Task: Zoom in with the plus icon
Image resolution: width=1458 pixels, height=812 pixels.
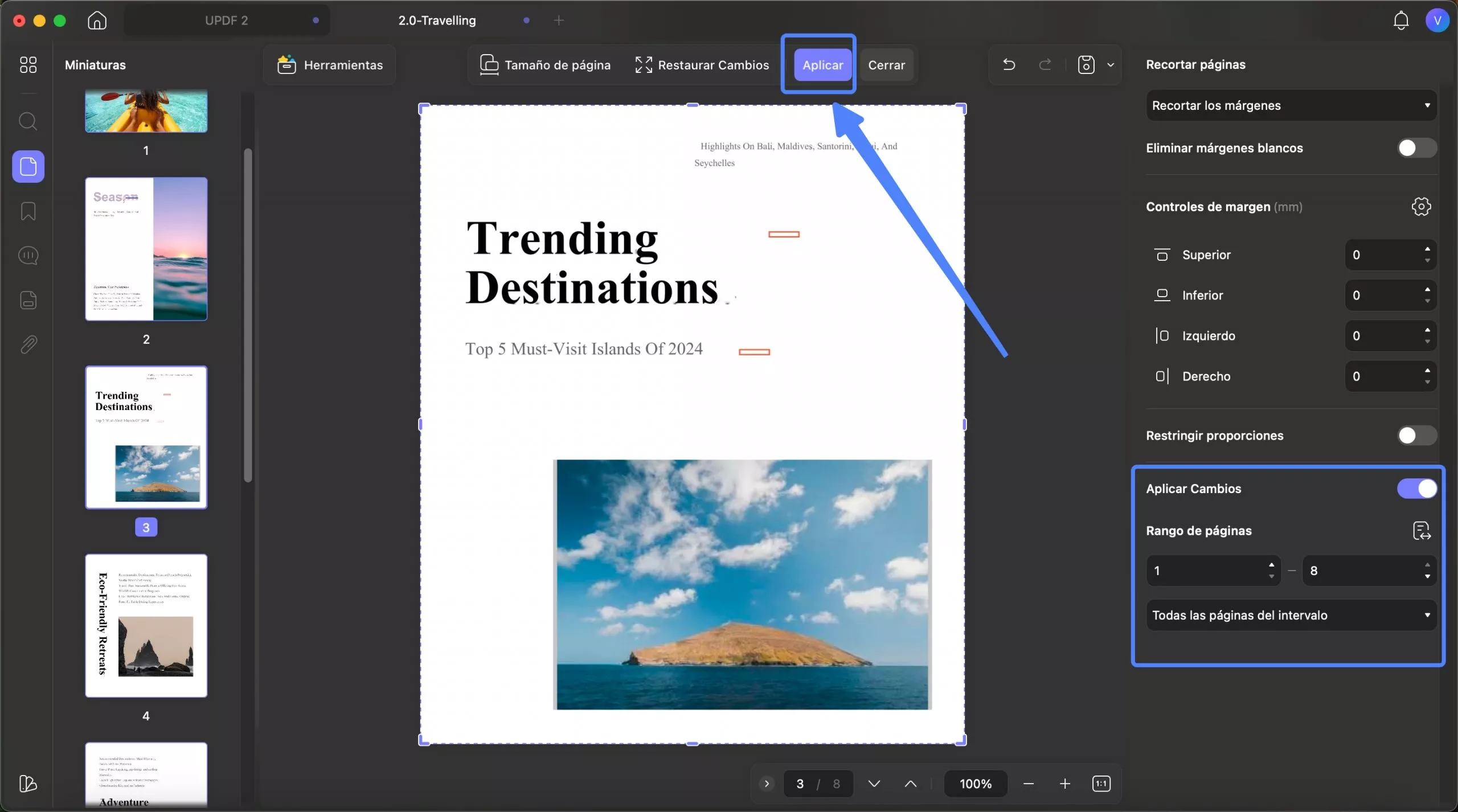Action: 1064,784
